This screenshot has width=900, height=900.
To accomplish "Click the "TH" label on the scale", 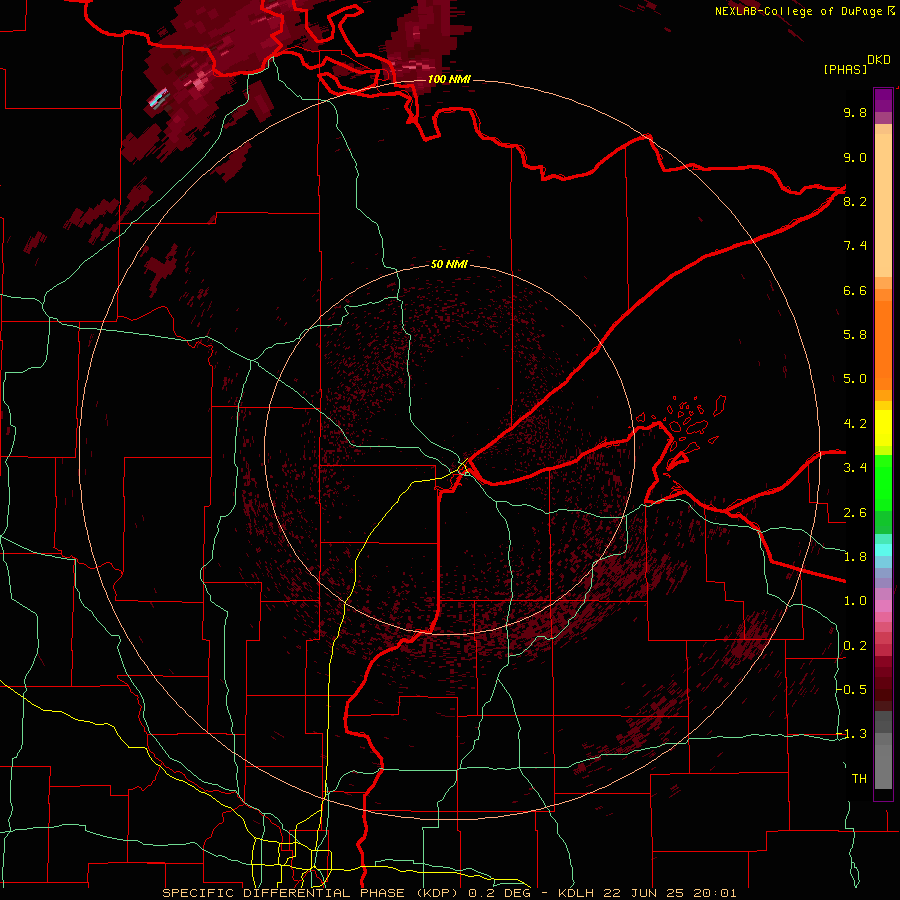I will pyautogui.click(x=859, y=779).
